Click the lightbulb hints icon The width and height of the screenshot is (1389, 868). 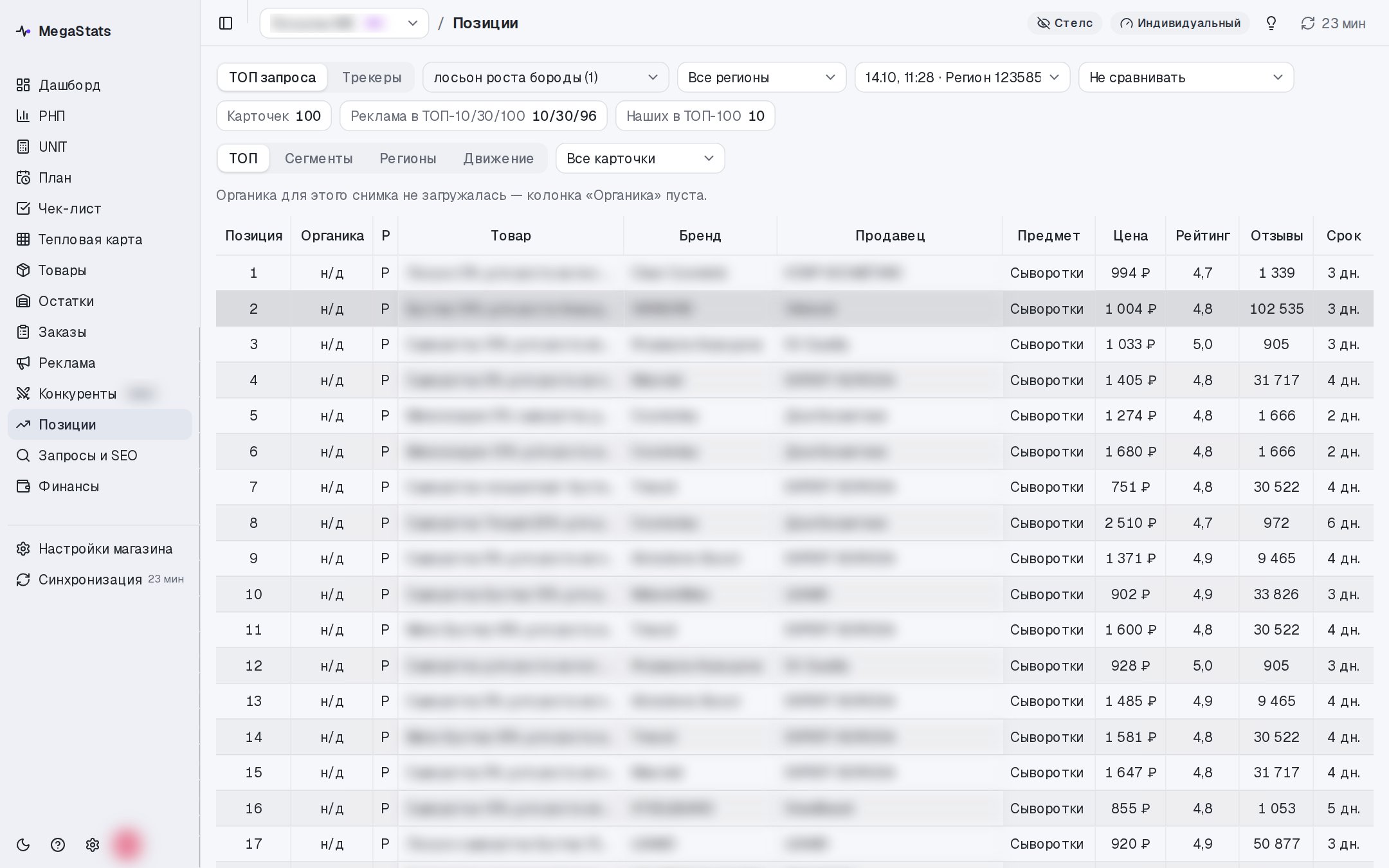tap(1271, 23)
